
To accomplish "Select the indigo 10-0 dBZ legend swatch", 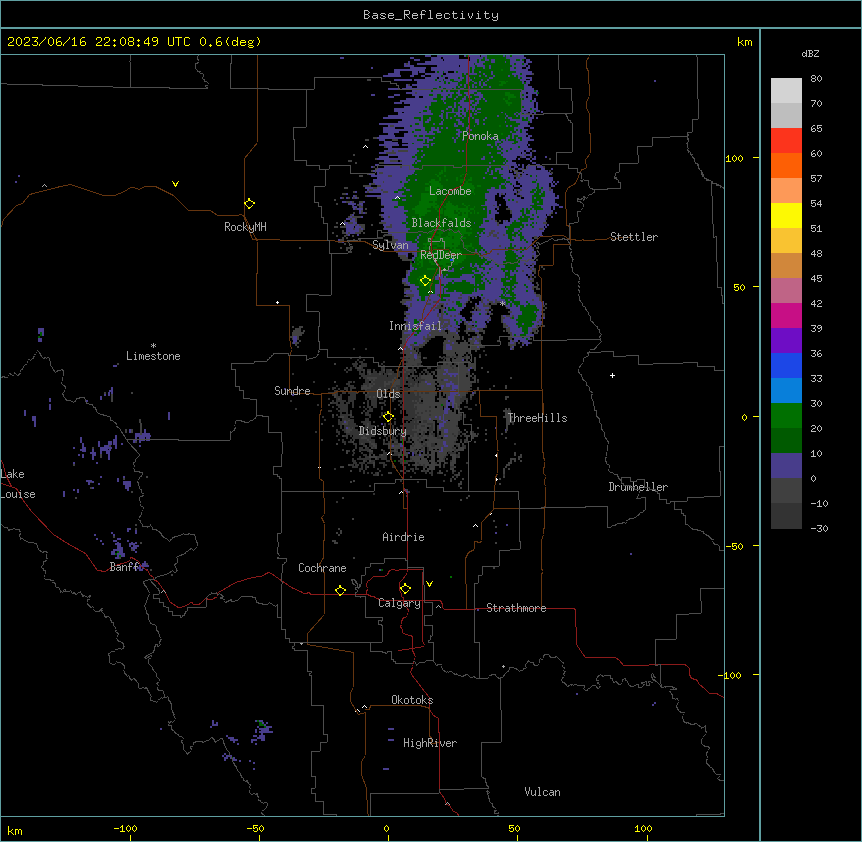I will click(x=786, y=466).
